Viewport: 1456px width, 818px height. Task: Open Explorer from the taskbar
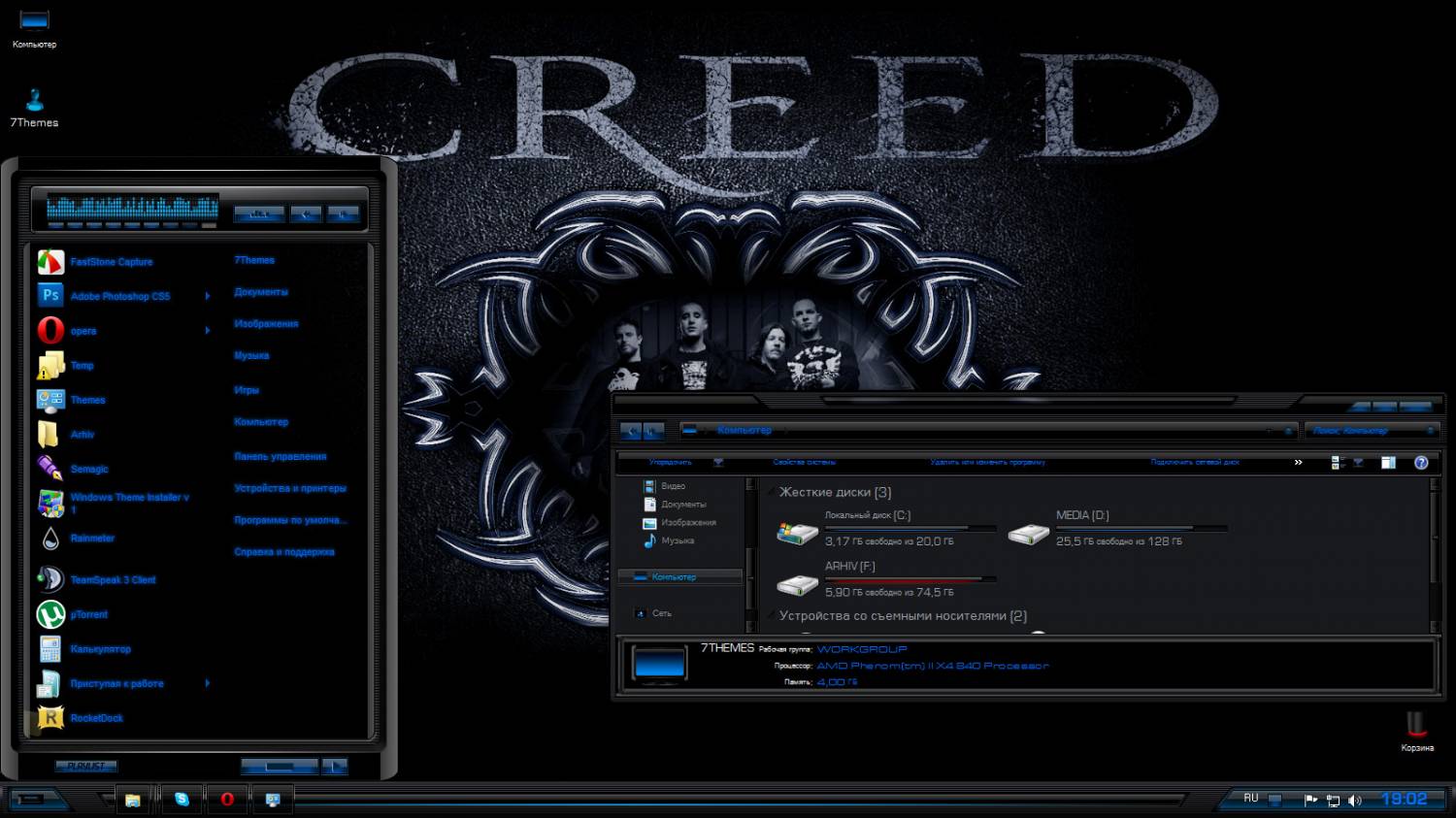[133, 800]
